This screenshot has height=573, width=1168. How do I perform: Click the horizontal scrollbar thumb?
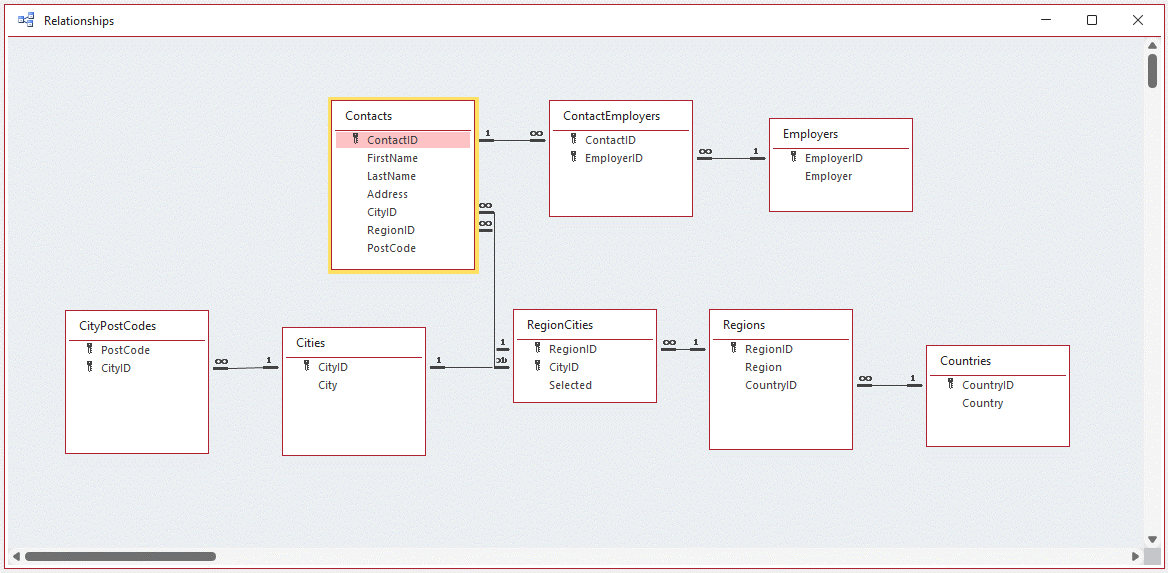(120, 556)
